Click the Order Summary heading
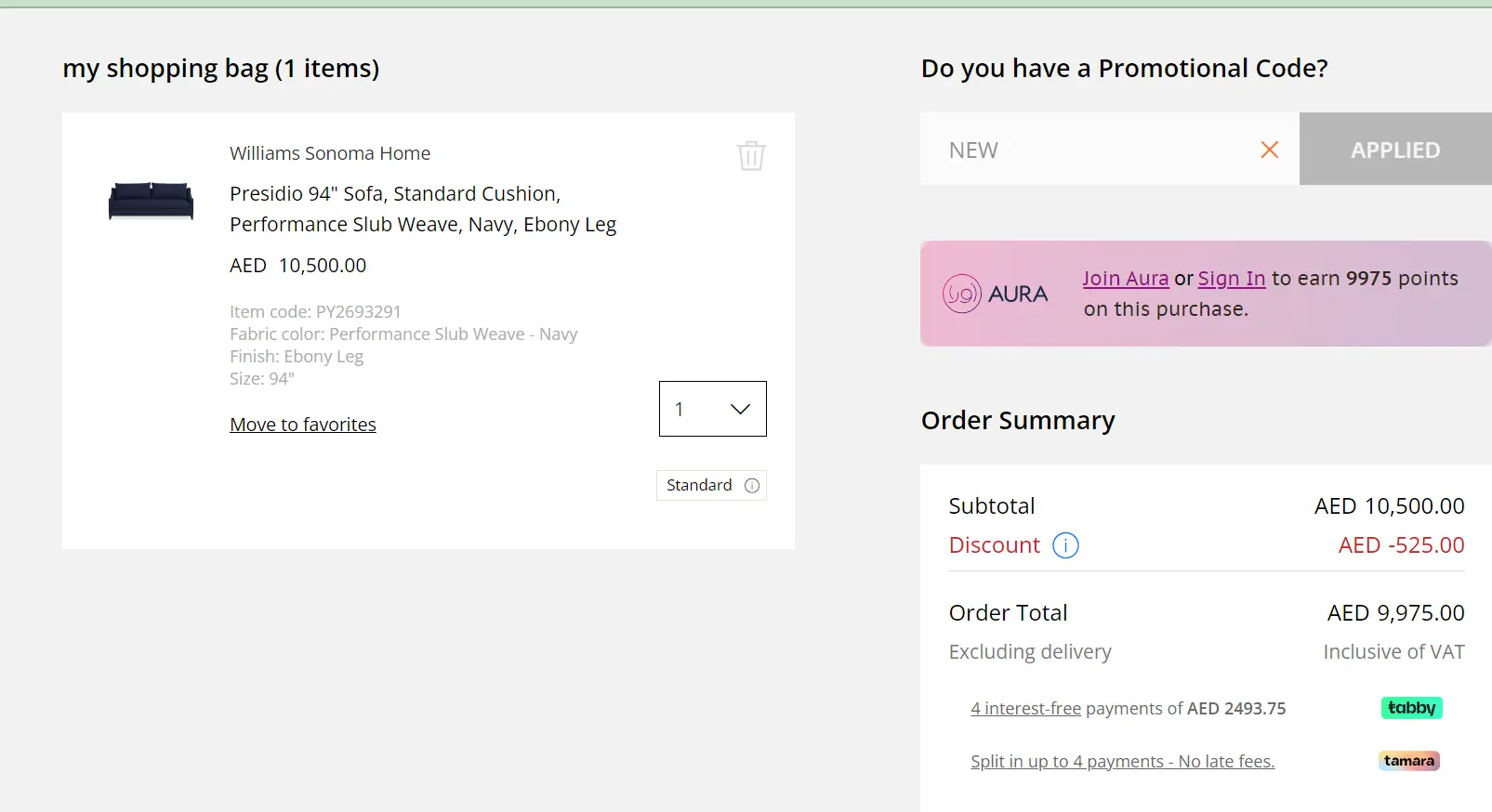 (x=1018, y=421)
